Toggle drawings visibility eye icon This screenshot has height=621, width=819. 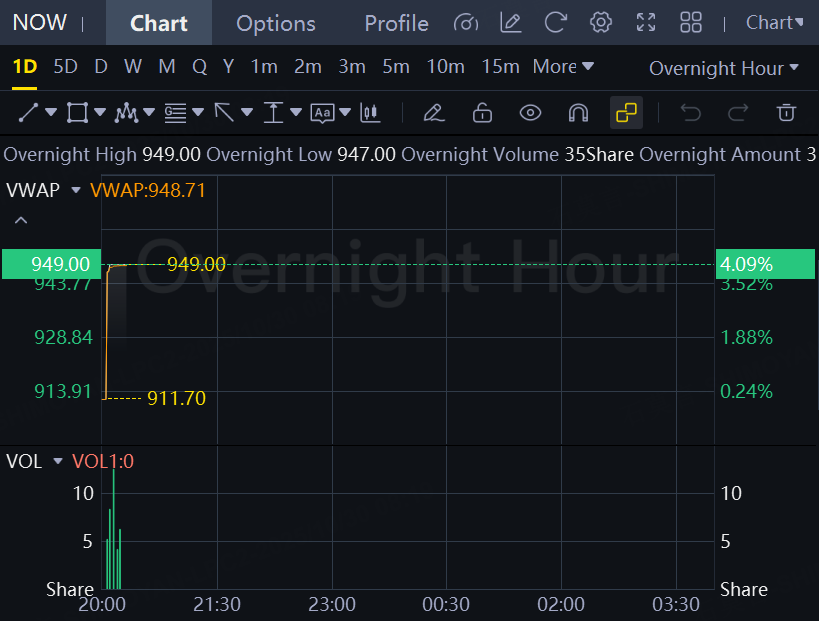tap(530, 113)
